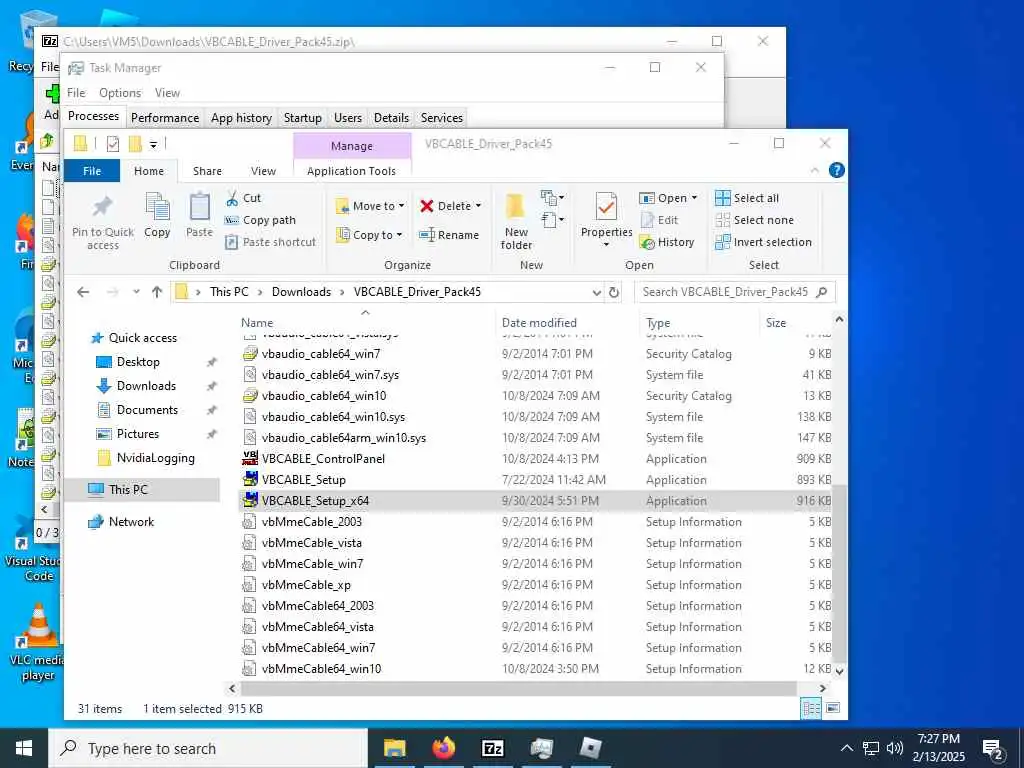
Task: Click the Properties icon in ribbon
Action: [x=606, y=207]
